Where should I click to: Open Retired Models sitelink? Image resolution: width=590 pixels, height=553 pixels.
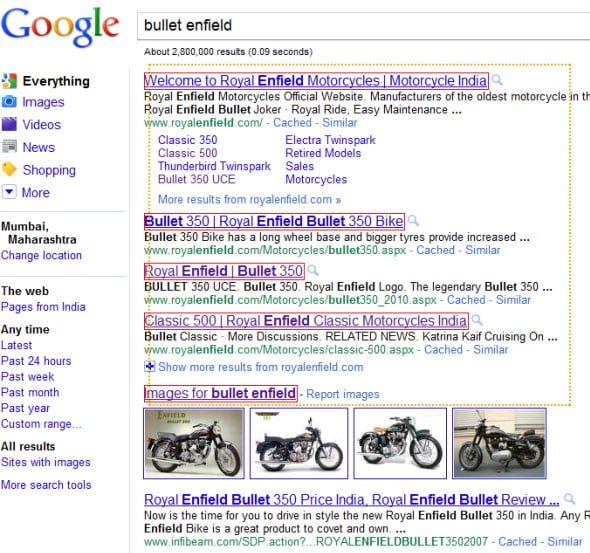323,153
